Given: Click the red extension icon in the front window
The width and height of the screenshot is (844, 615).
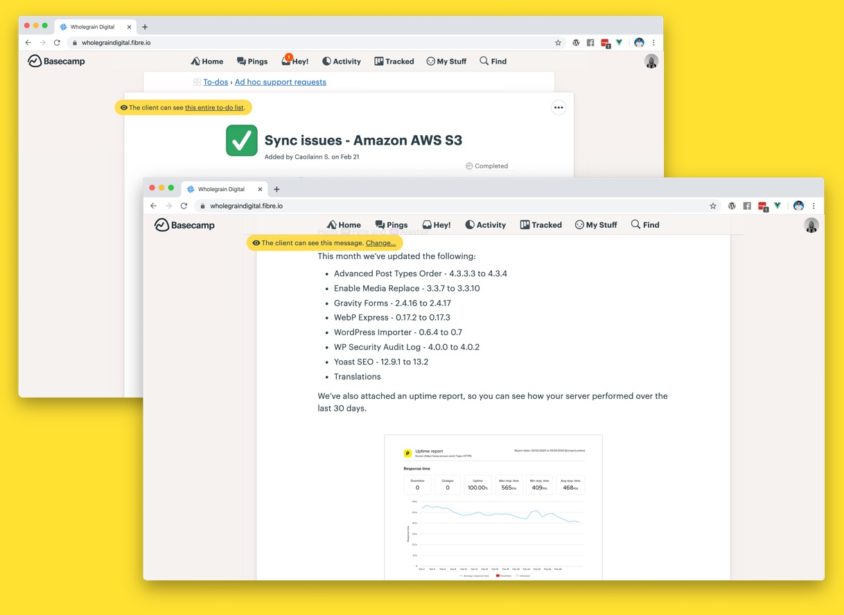Looking at the screenshot, I should 763,206.
